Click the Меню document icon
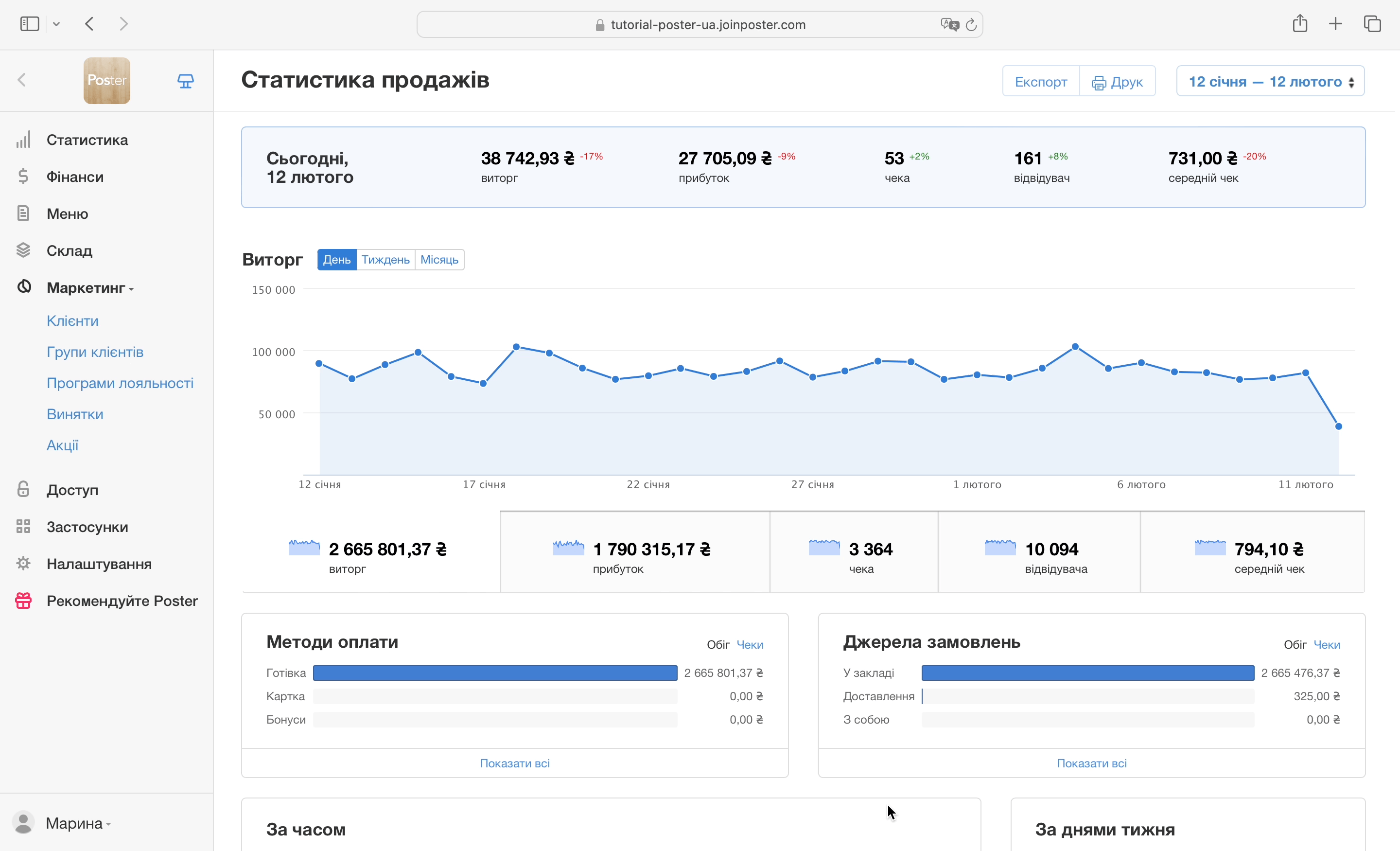The width and height of the screenshot is (1400, 851). 23,213
